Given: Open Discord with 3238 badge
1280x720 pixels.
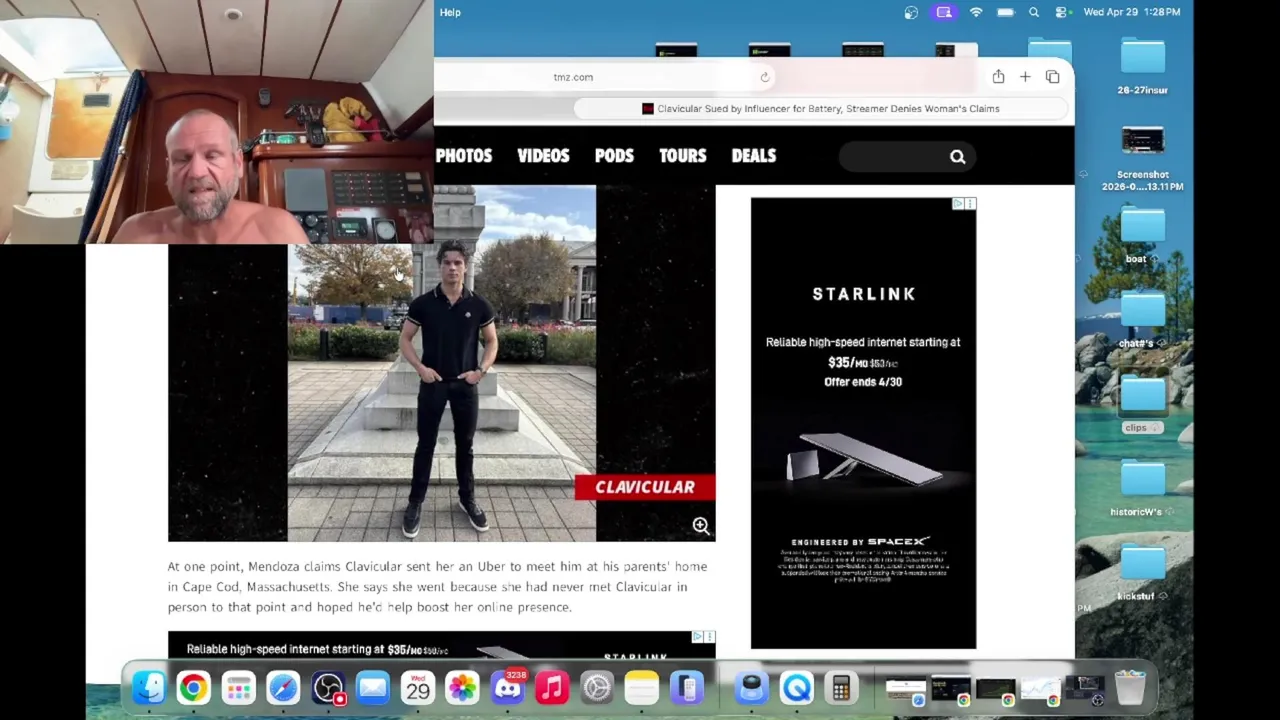Looking at the screenshot, I should pos(507,688).
